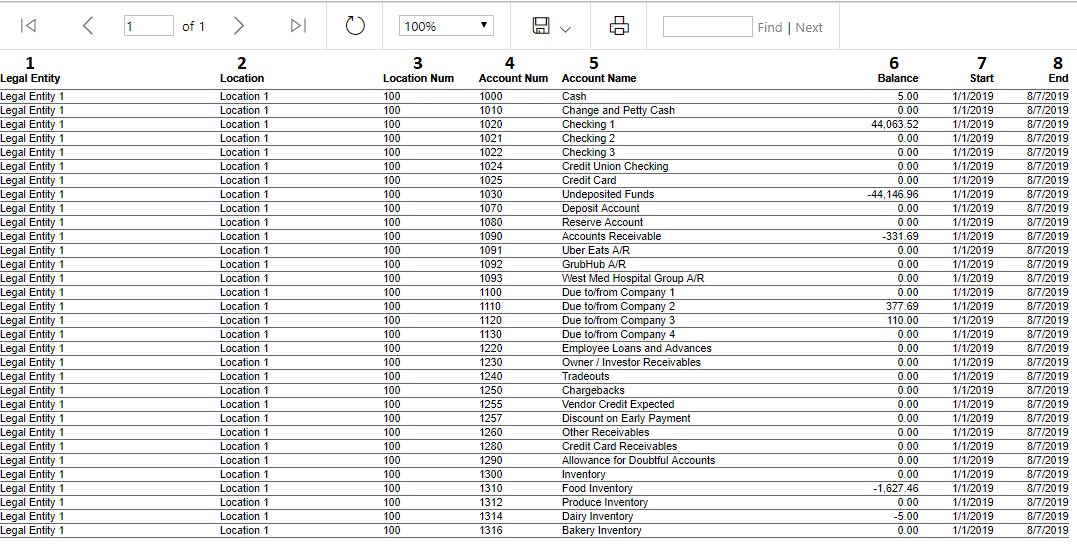Image resolution: width=1077 pixels, height=552 pixels.
Task: Click the Dairy Inventory cell
Action: (x=598, y=516)
